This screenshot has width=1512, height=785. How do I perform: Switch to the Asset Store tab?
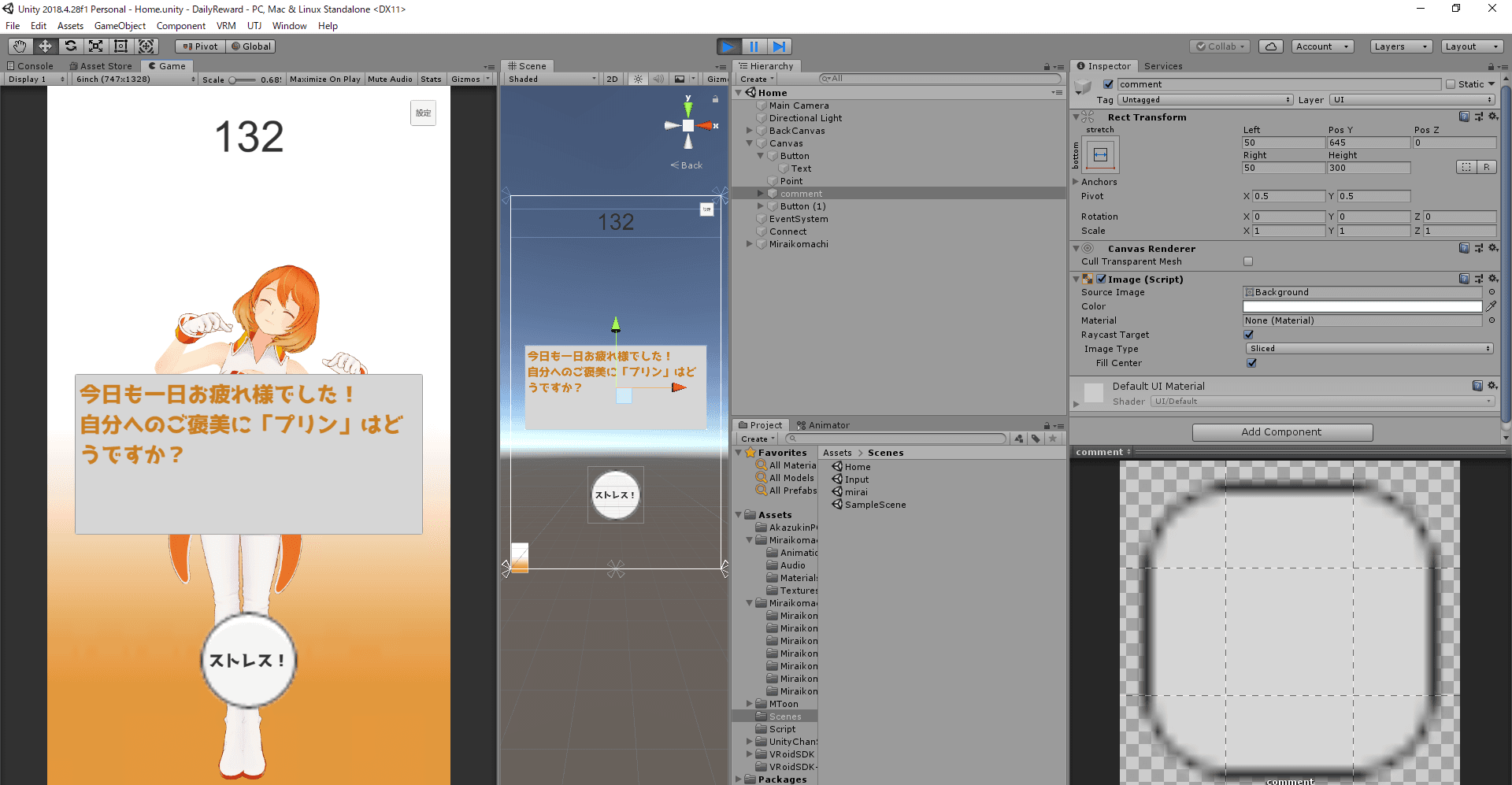(101, 66)
